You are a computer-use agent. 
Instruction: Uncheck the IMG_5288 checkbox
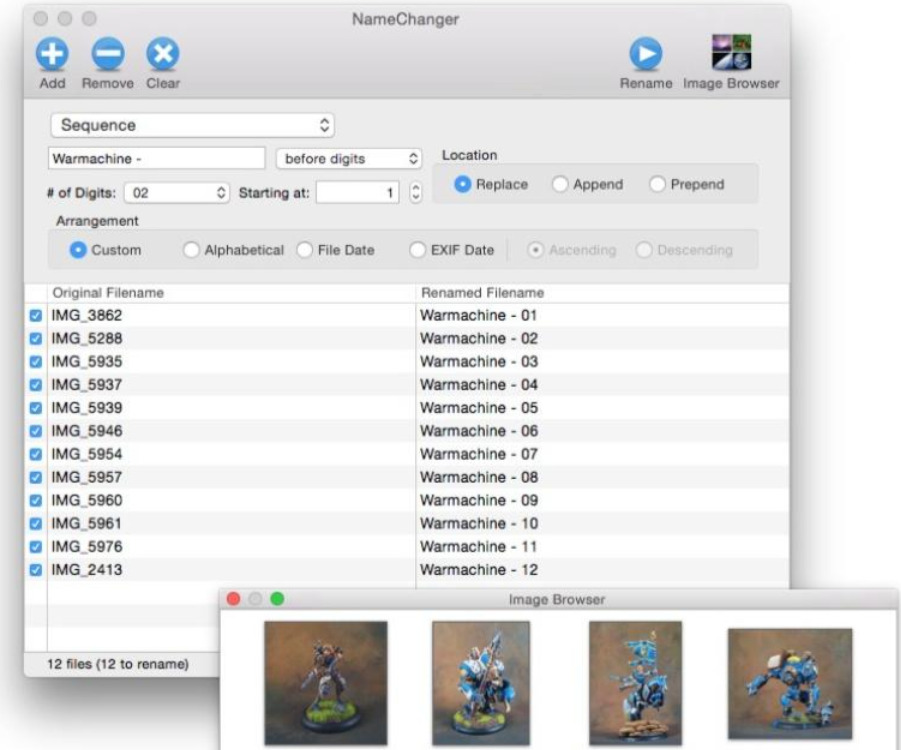(36, 339)
